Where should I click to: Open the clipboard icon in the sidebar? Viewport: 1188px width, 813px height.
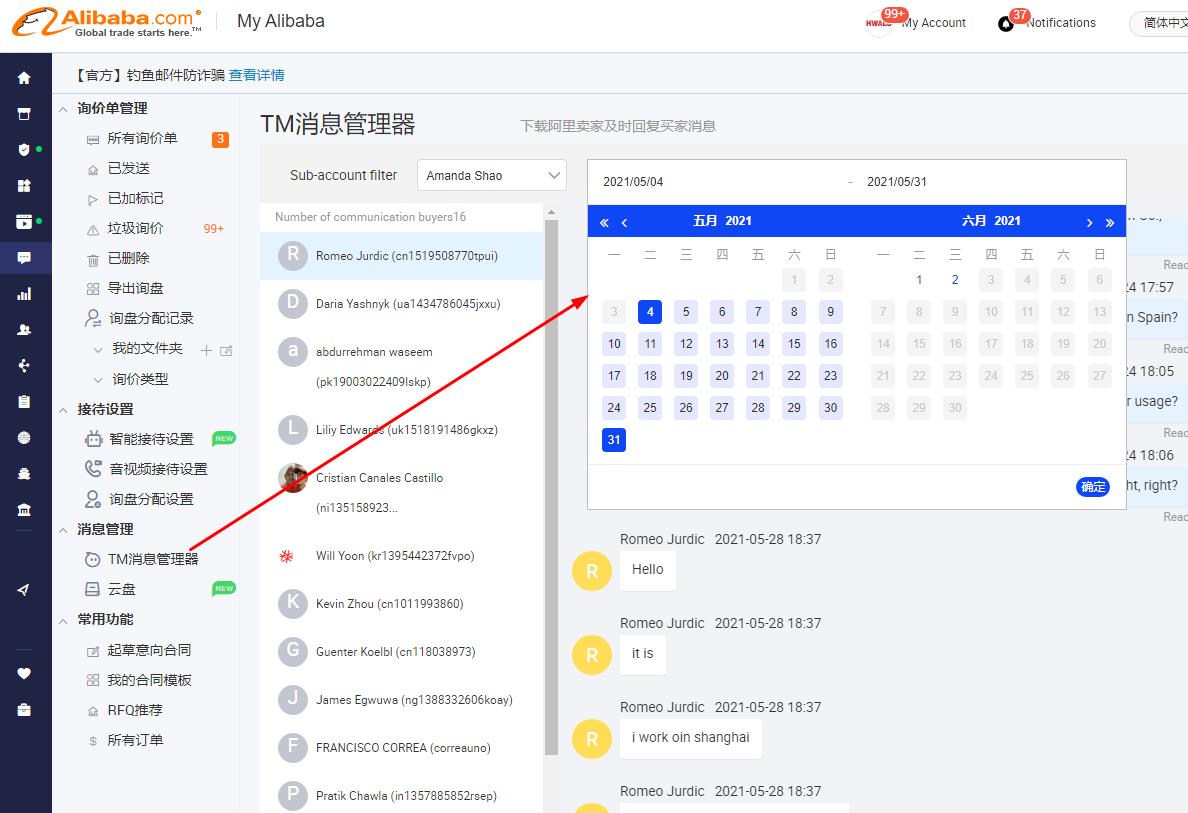click(x=24, y=402)
